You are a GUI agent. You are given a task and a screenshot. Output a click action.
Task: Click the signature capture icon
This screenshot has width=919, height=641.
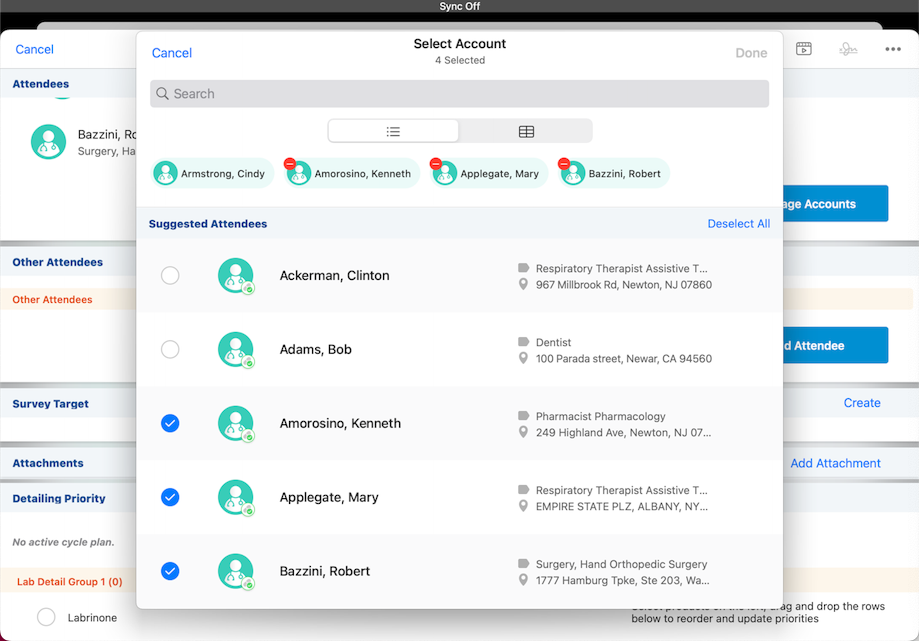[x=848, y=49]
